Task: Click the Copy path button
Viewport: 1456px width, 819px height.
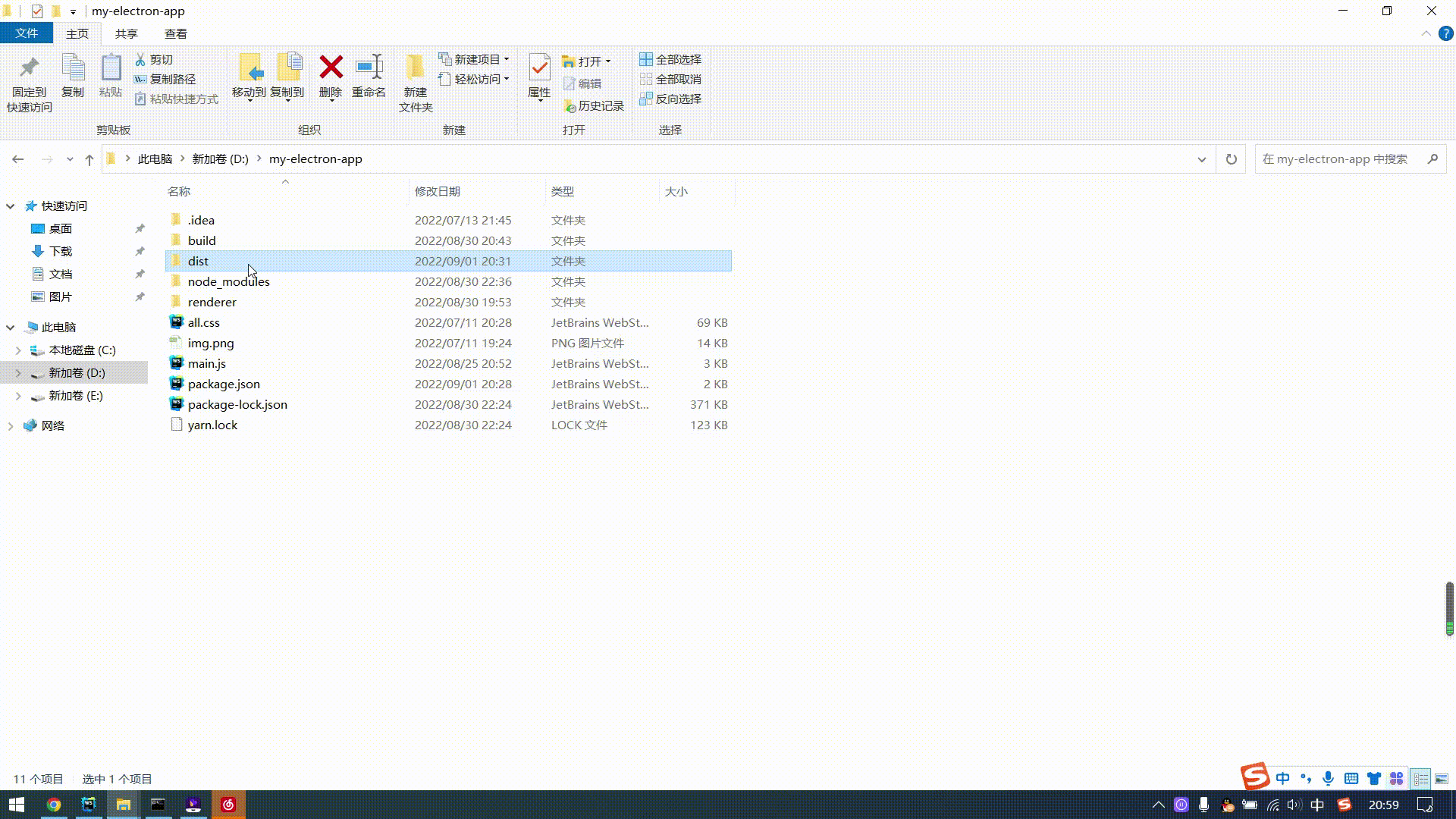Action: click(x=165, y=79)
